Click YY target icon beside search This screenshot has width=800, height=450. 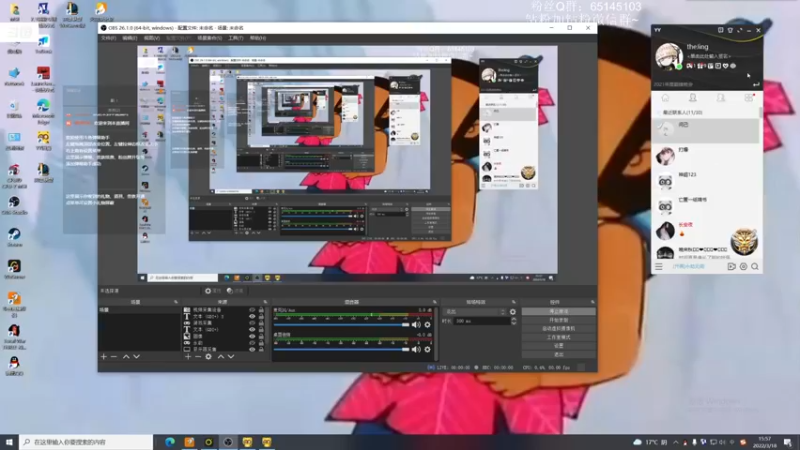[743, 266]
